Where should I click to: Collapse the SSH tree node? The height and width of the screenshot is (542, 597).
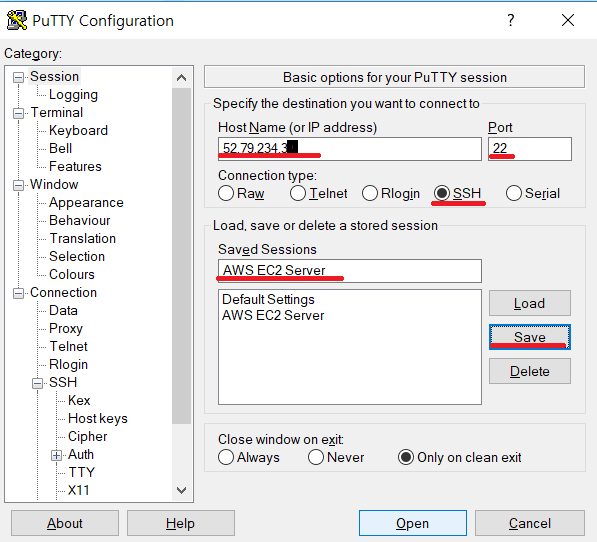click(x=37, y=383)
